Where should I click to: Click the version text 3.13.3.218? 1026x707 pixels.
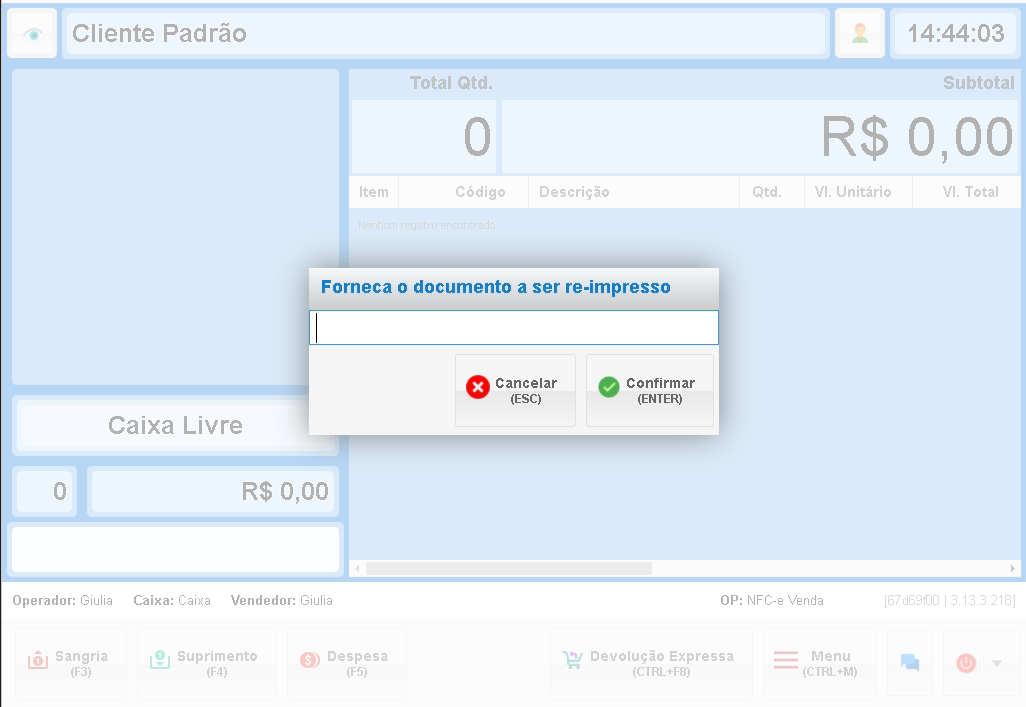click(982, 600)
